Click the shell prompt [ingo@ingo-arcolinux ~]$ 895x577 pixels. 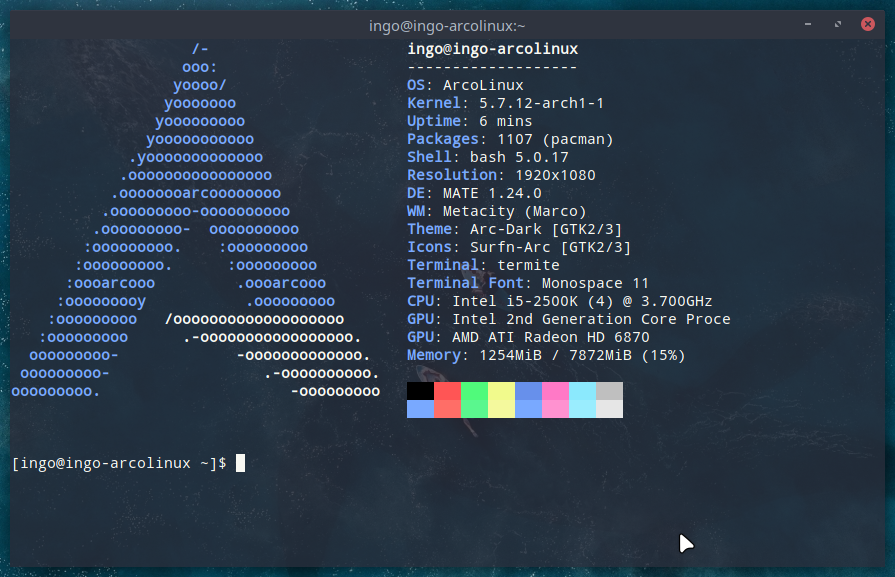(119, 463)
